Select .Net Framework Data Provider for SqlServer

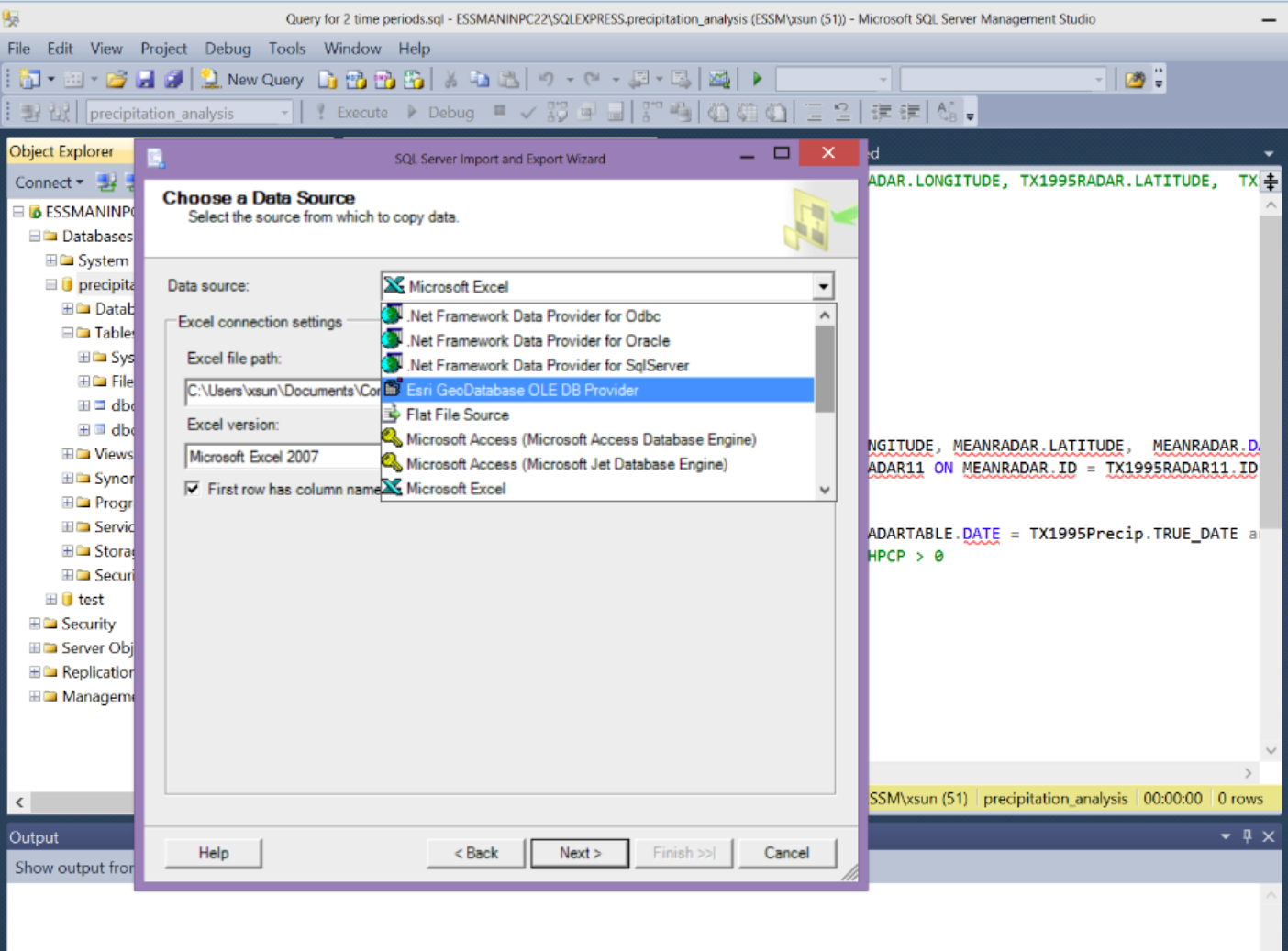point(597,365)
